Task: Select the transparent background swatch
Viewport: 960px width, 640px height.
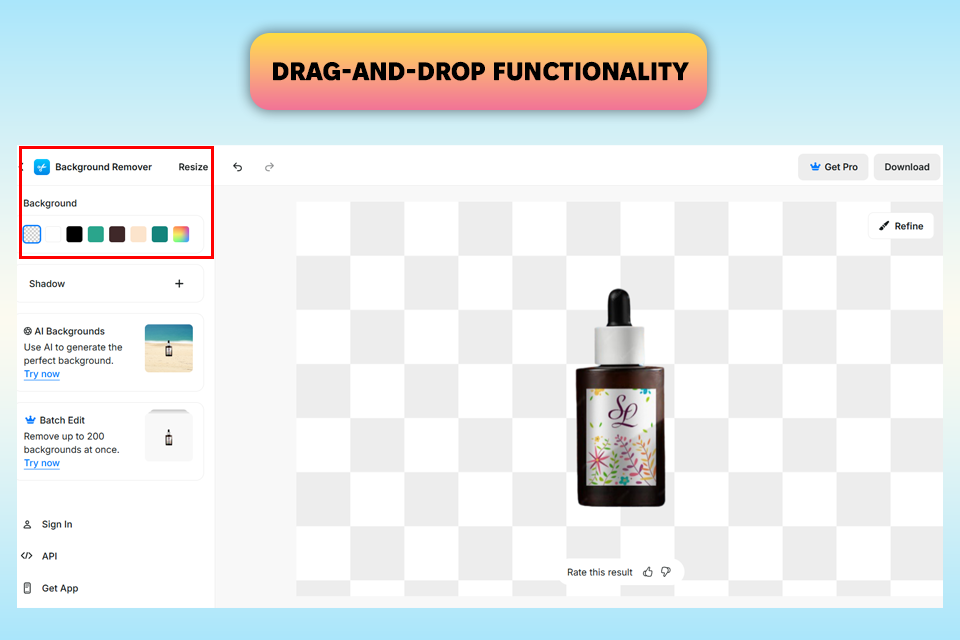Action: (x=32, y=234)
